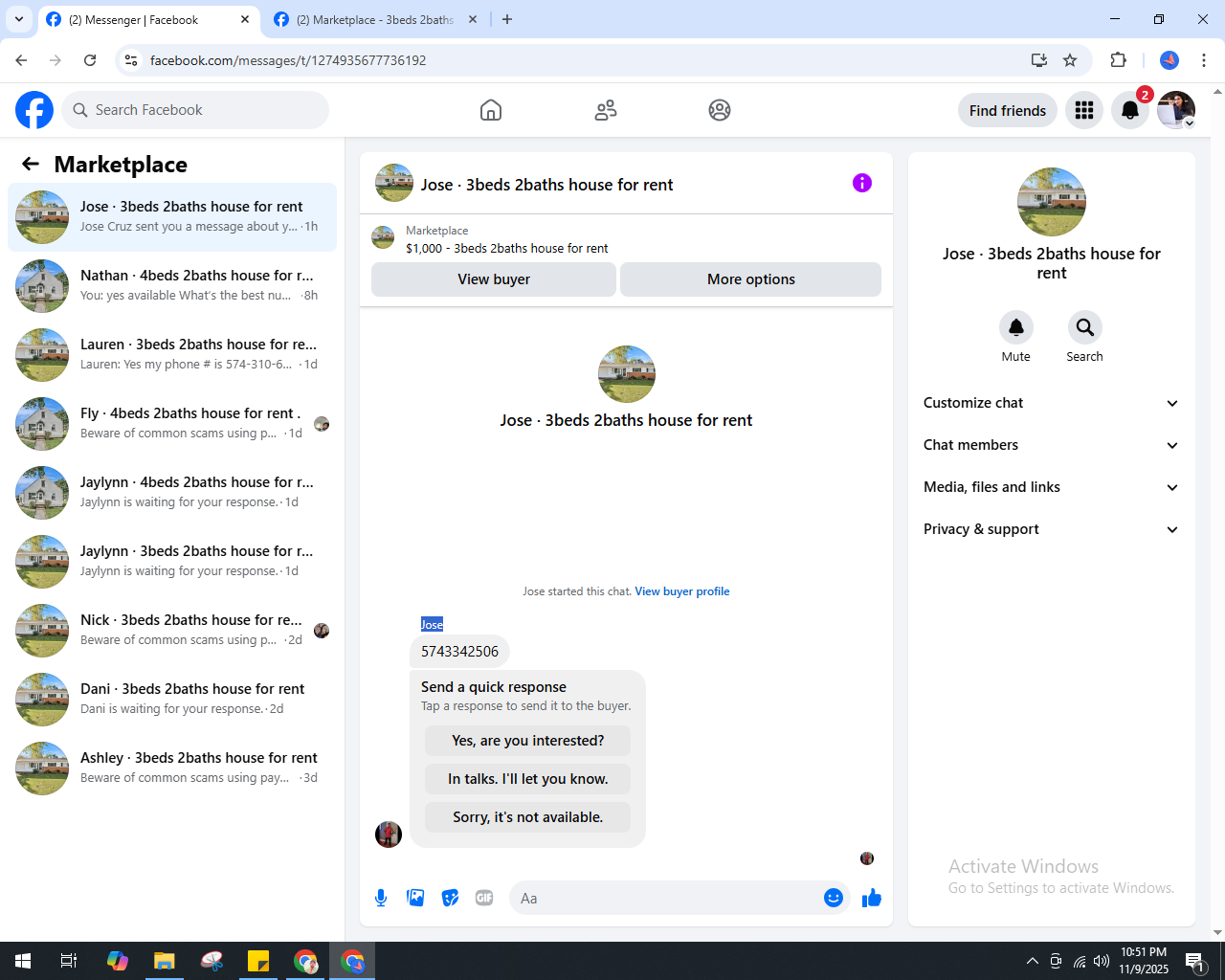Viewport: 1225px width, 980px height.
Task: Open the Home feed icon
Action: pos(491,110)
